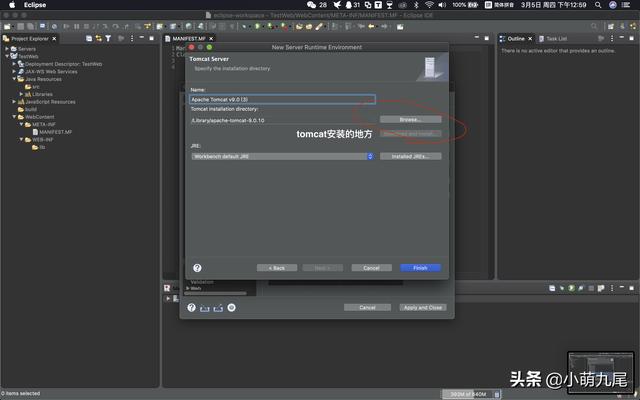Open the Project Explorer filter icon
The width and height of the screenshot is (640, 400).
(108, 38)
